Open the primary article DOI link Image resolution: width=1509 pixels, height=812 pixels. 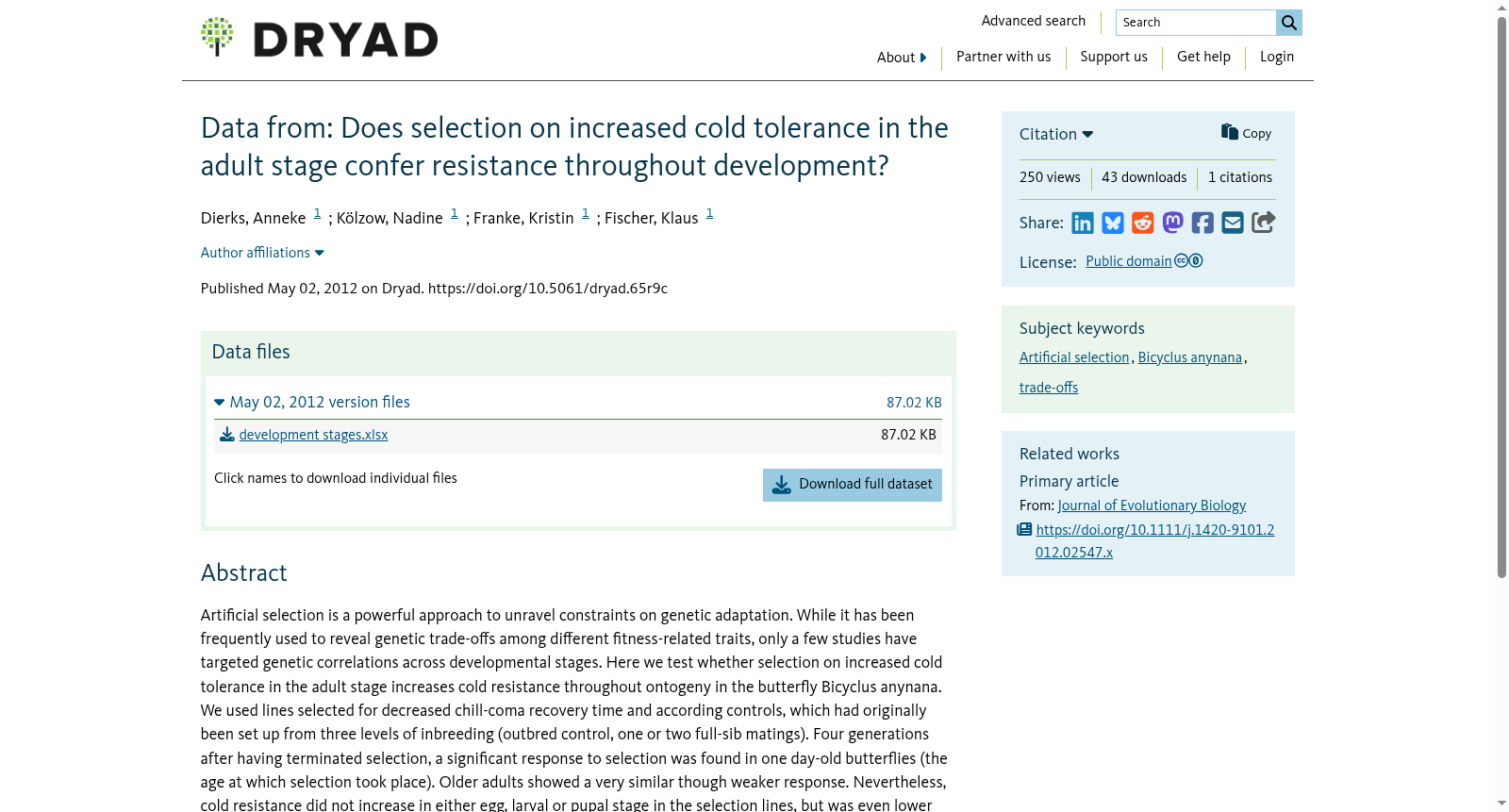coord(1154,541)
